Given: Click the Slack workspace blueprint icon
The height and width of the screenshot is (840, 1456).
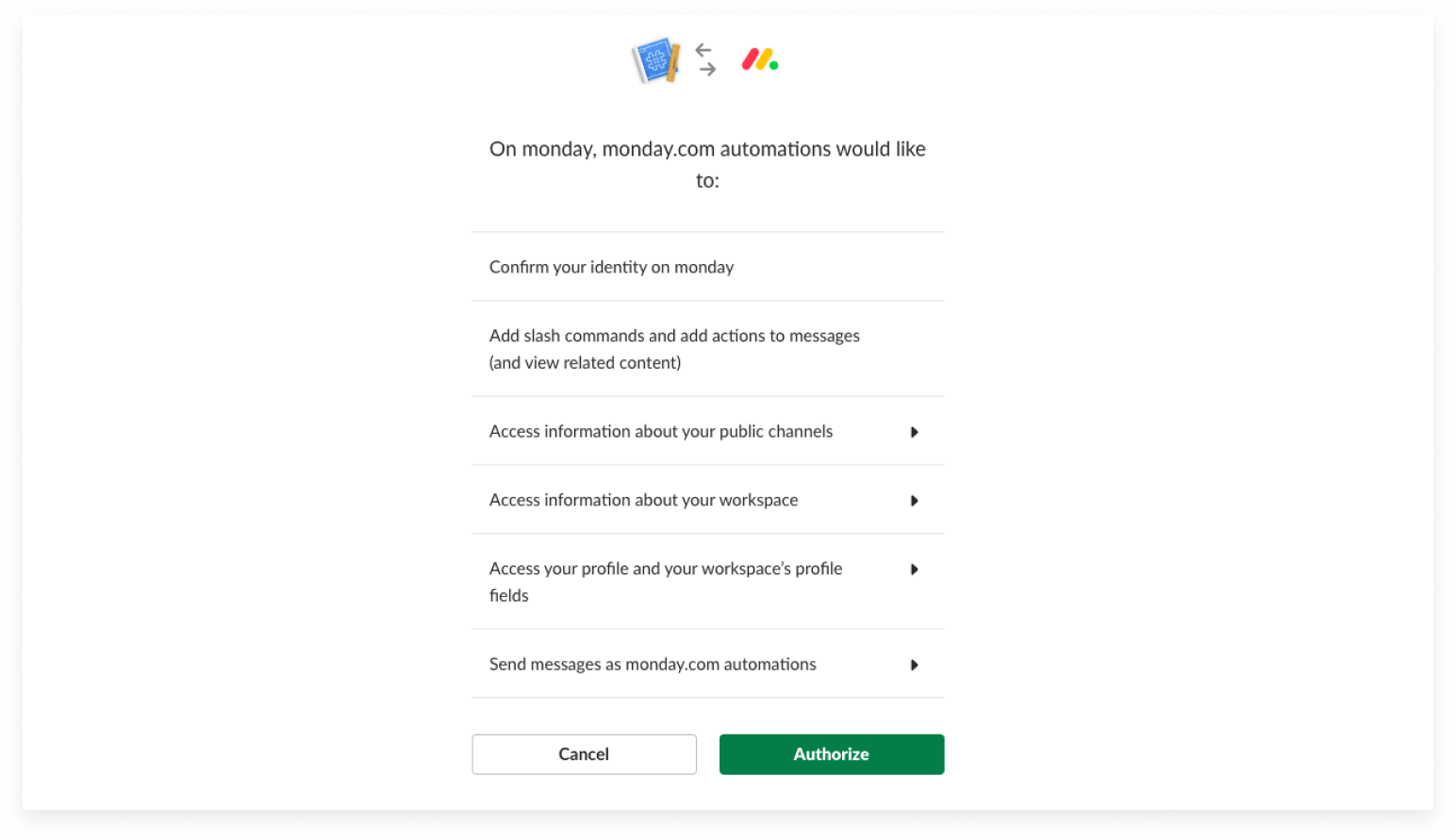Looking at the screenshot, I should [x=656, y=60].
